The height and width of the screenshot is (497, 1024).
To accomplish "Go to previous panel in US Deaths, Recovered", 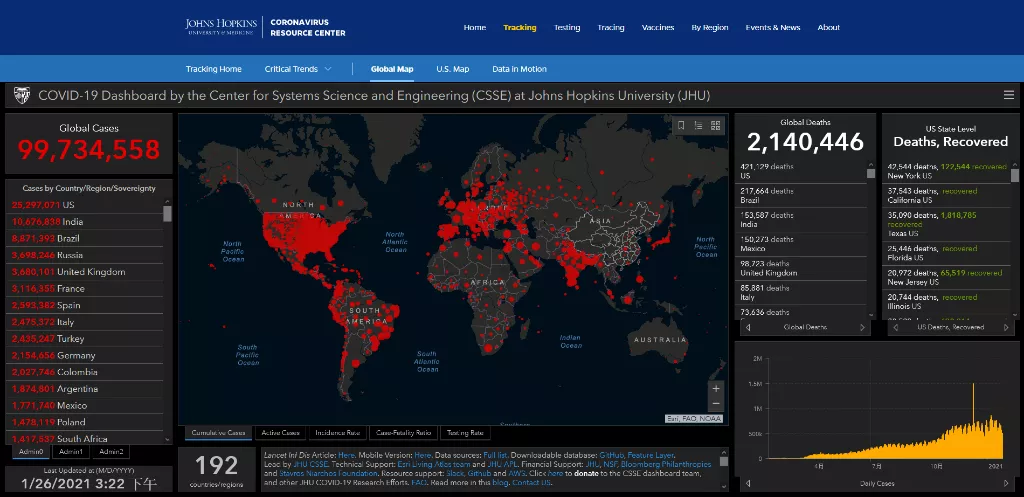I will pos(896,328).
